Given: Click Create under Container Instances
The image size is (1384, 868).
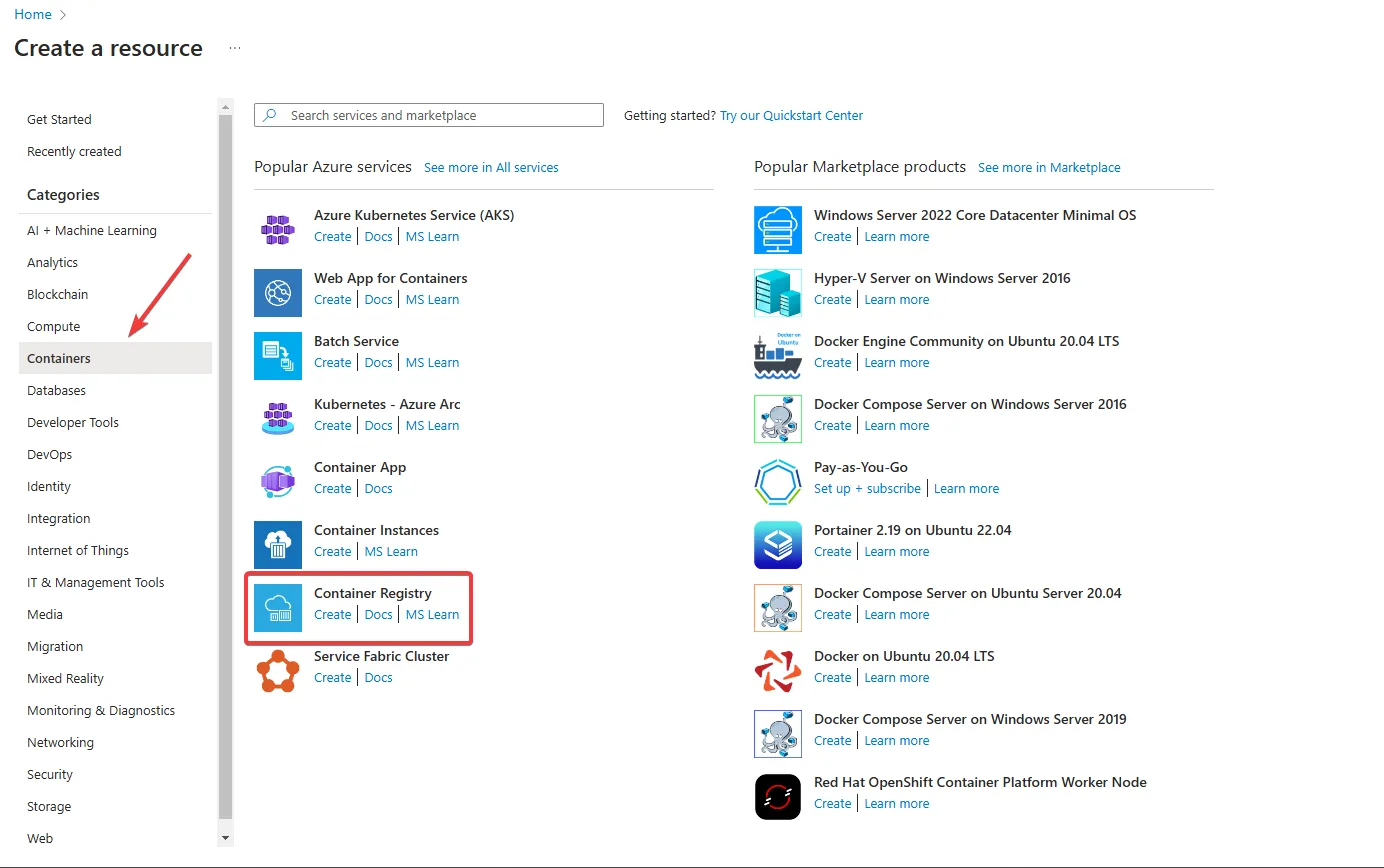Looking at the screenshot, I should tap(333, 551).
